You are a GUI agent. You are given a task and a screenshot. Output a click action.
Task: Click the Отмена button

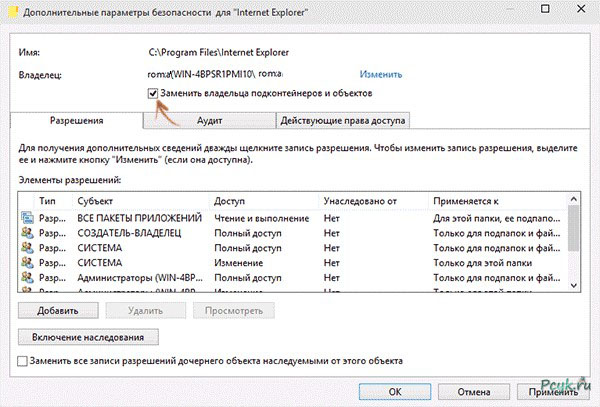(474, 392)
